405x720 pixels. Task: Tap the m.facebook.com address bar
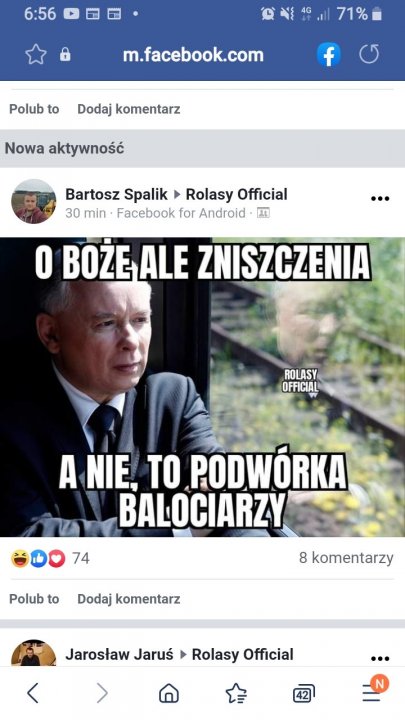[x=193, y=55]
